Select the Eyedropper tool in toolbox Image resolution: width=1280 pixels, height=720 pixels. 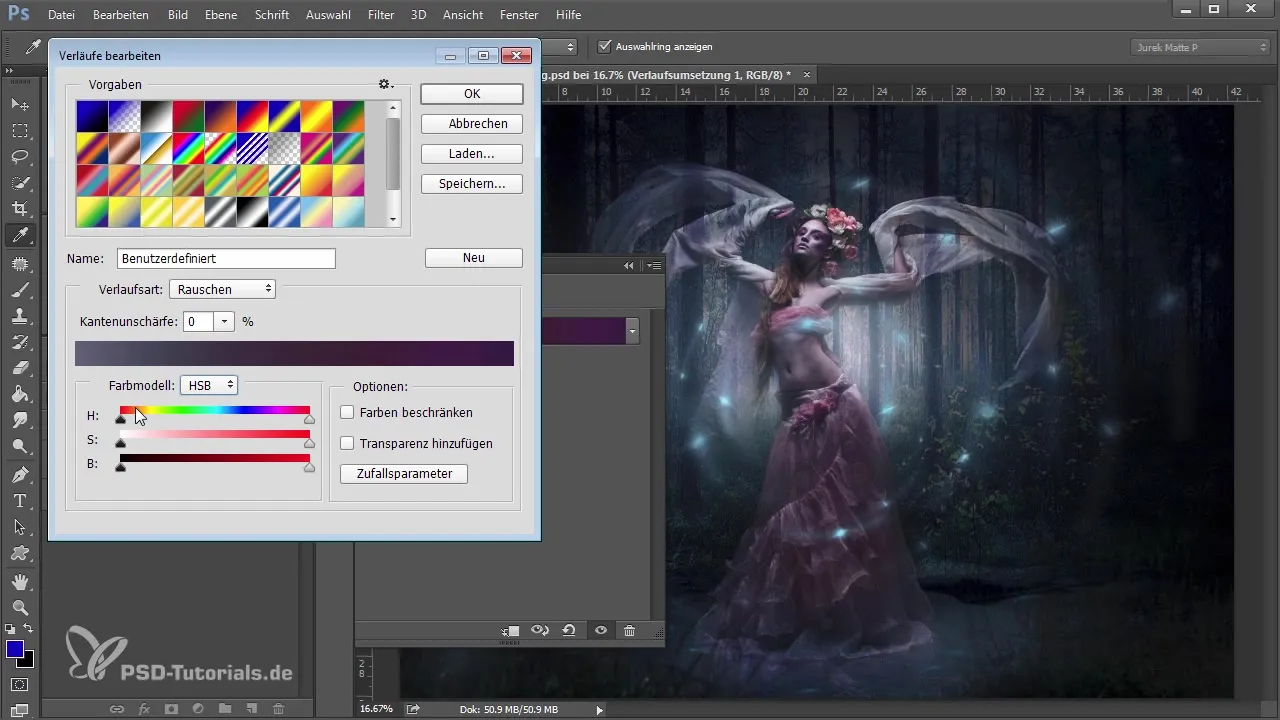[x=20, y=236]
